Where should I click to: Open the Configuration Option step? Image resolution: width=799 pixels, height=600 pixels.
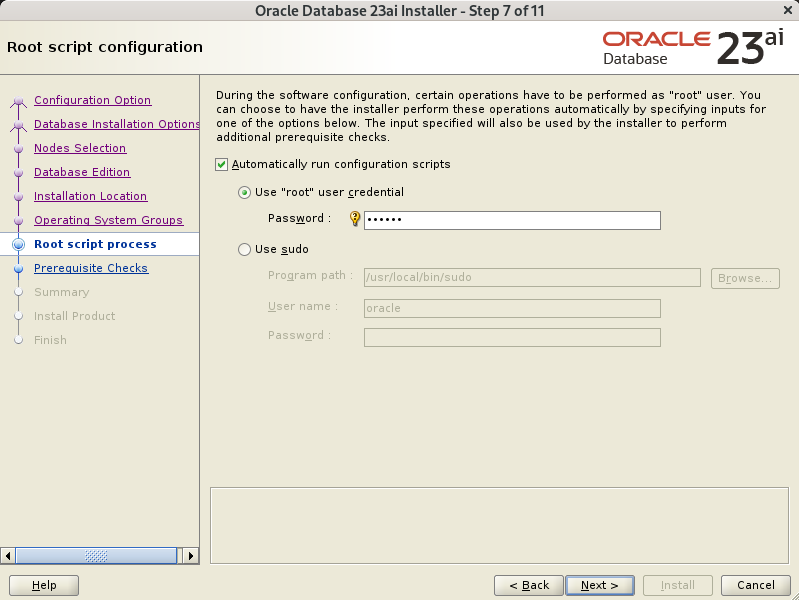click(92, 100)
